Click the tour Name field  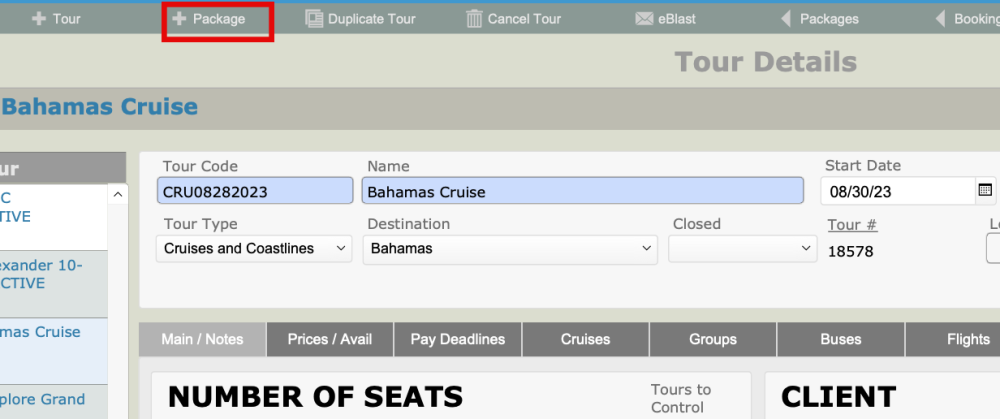[x=582, y=191]
